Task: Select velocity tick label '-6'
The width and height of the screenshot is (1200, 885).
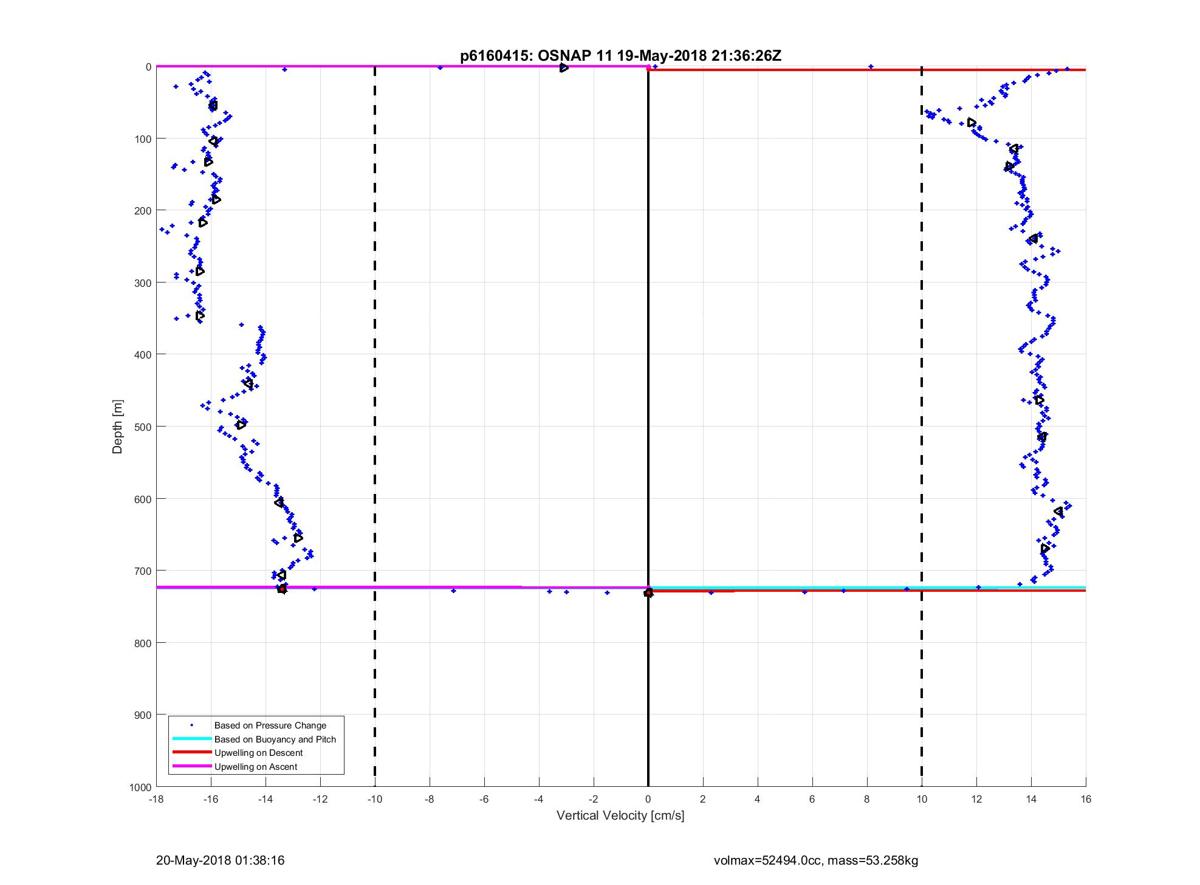Action: coord(484,799)
